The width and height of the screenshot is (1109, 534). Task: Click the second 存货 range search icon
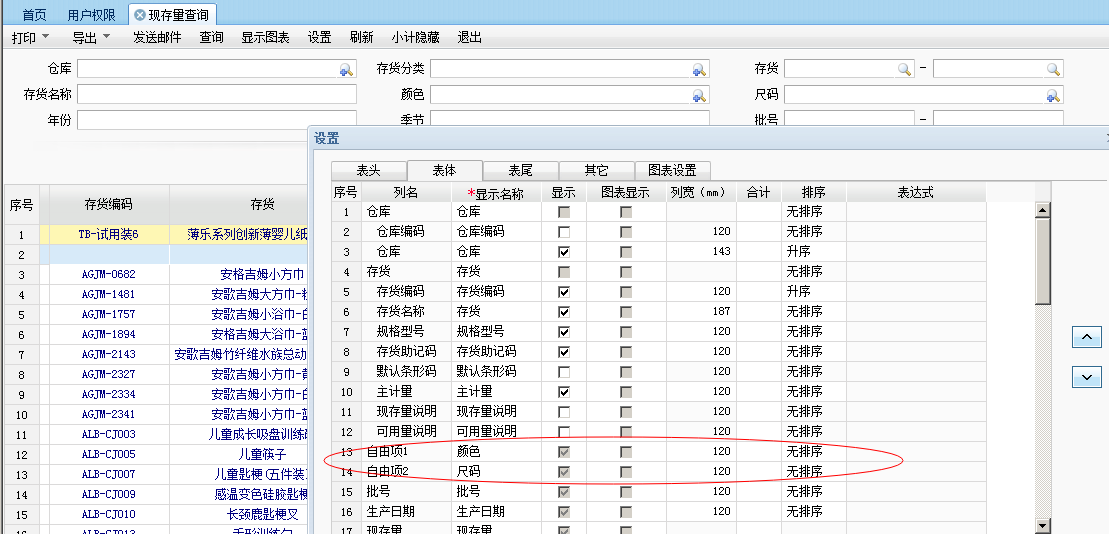[1053, 70]
